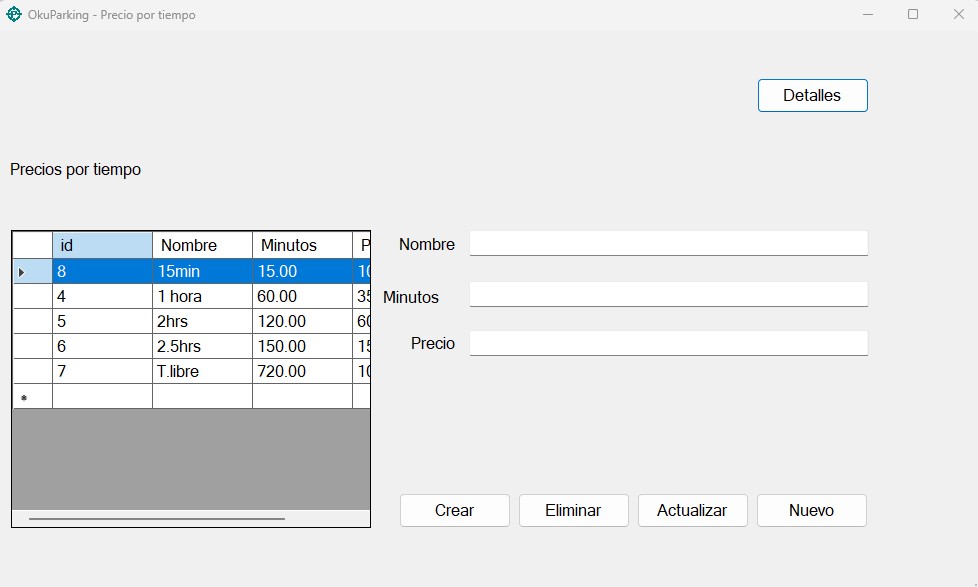Click into the Minutos input field

tap(668, 295)
